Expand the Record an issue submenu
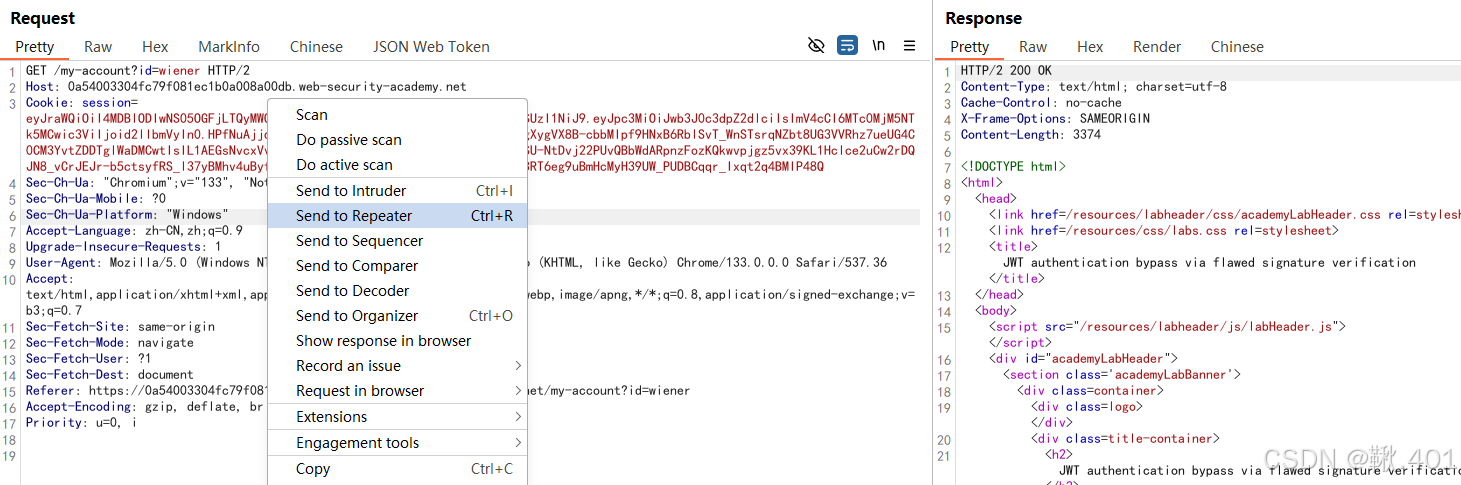 pos(397,366)
